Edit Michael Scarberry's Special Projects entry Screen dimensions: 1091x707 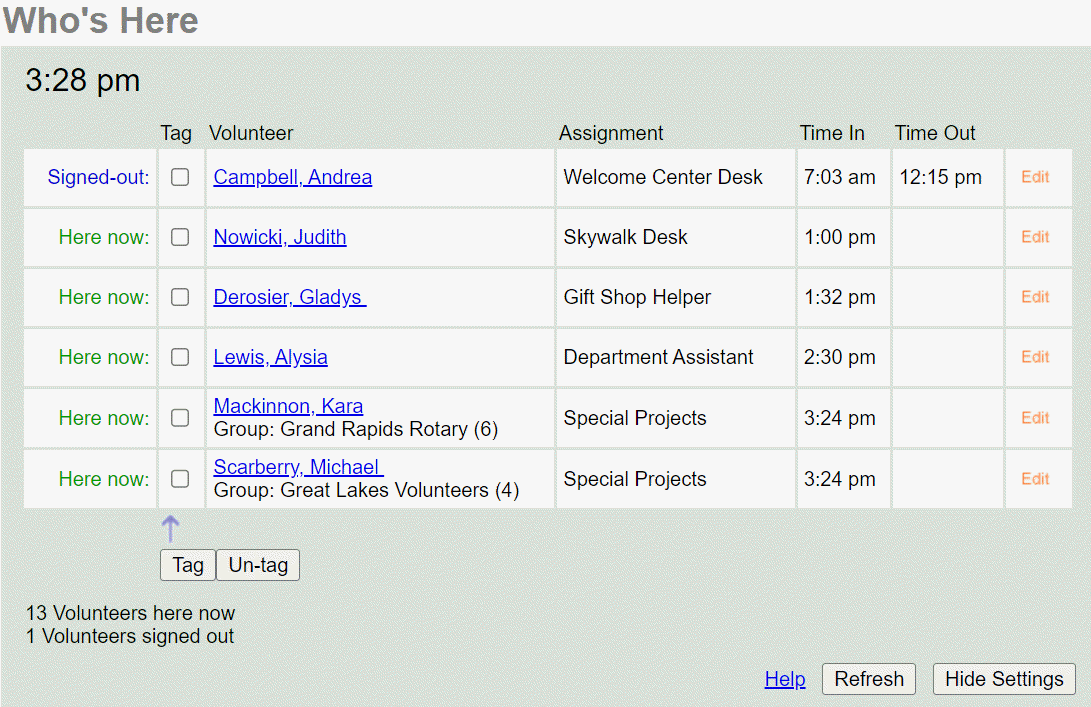click(x=1038, y=478)
